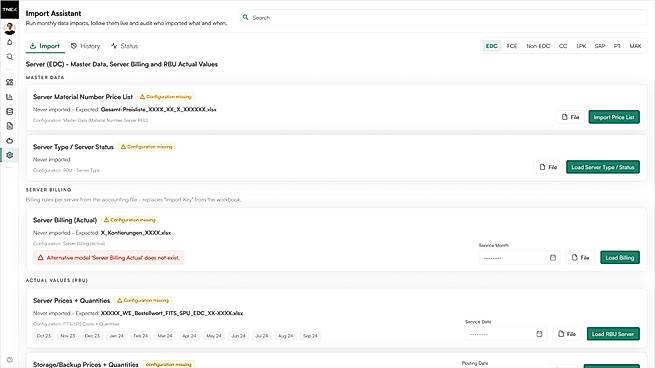Select the MAK category tab

635,46
